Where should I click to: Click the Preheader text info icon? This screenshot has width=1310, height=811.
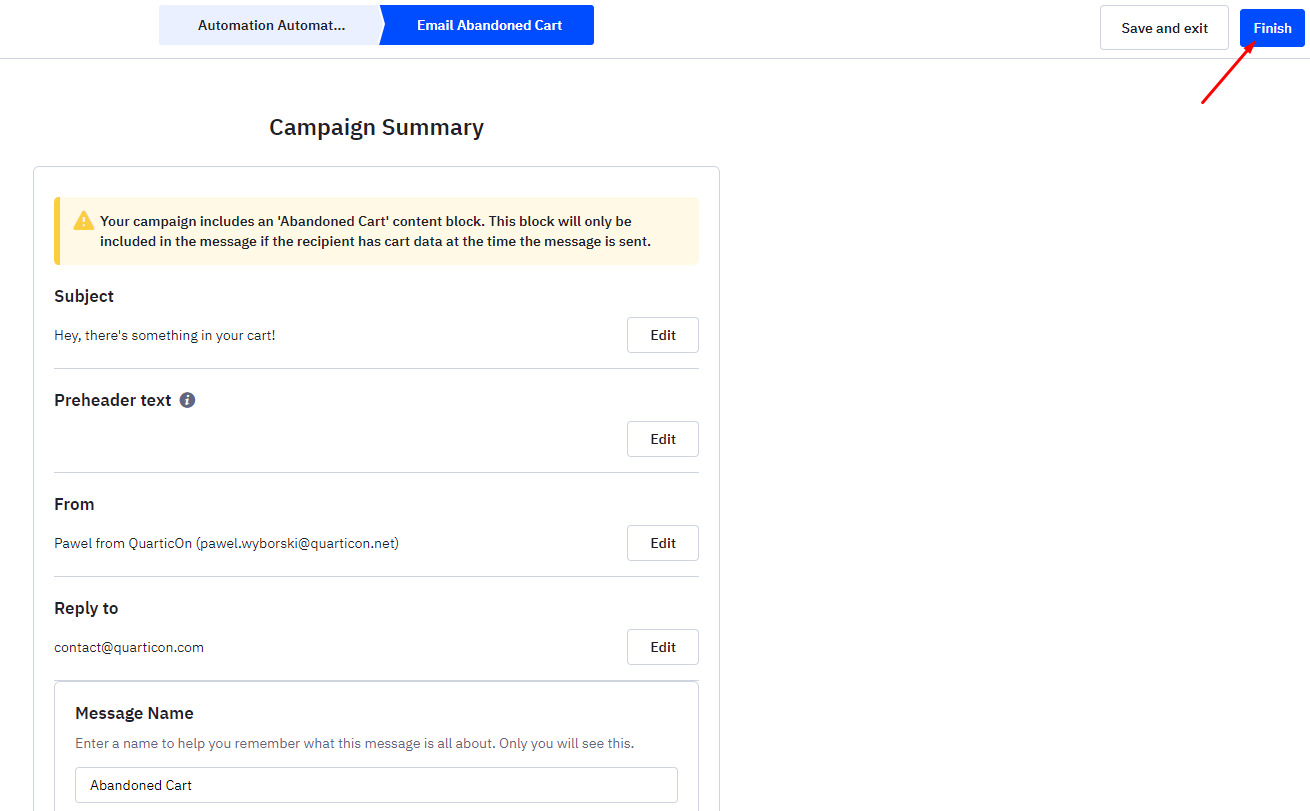click(187, 400)
